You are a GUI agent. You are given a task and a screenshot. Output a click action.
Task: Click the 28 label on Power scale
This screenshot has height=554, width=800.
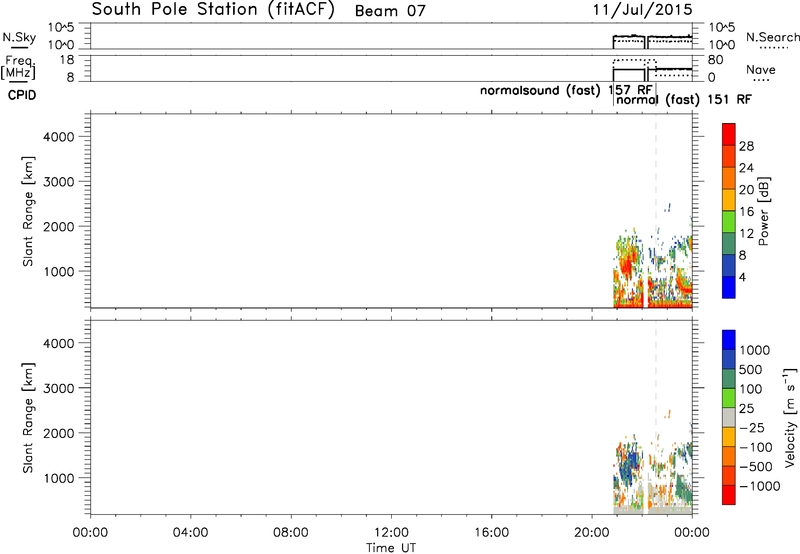746,146
